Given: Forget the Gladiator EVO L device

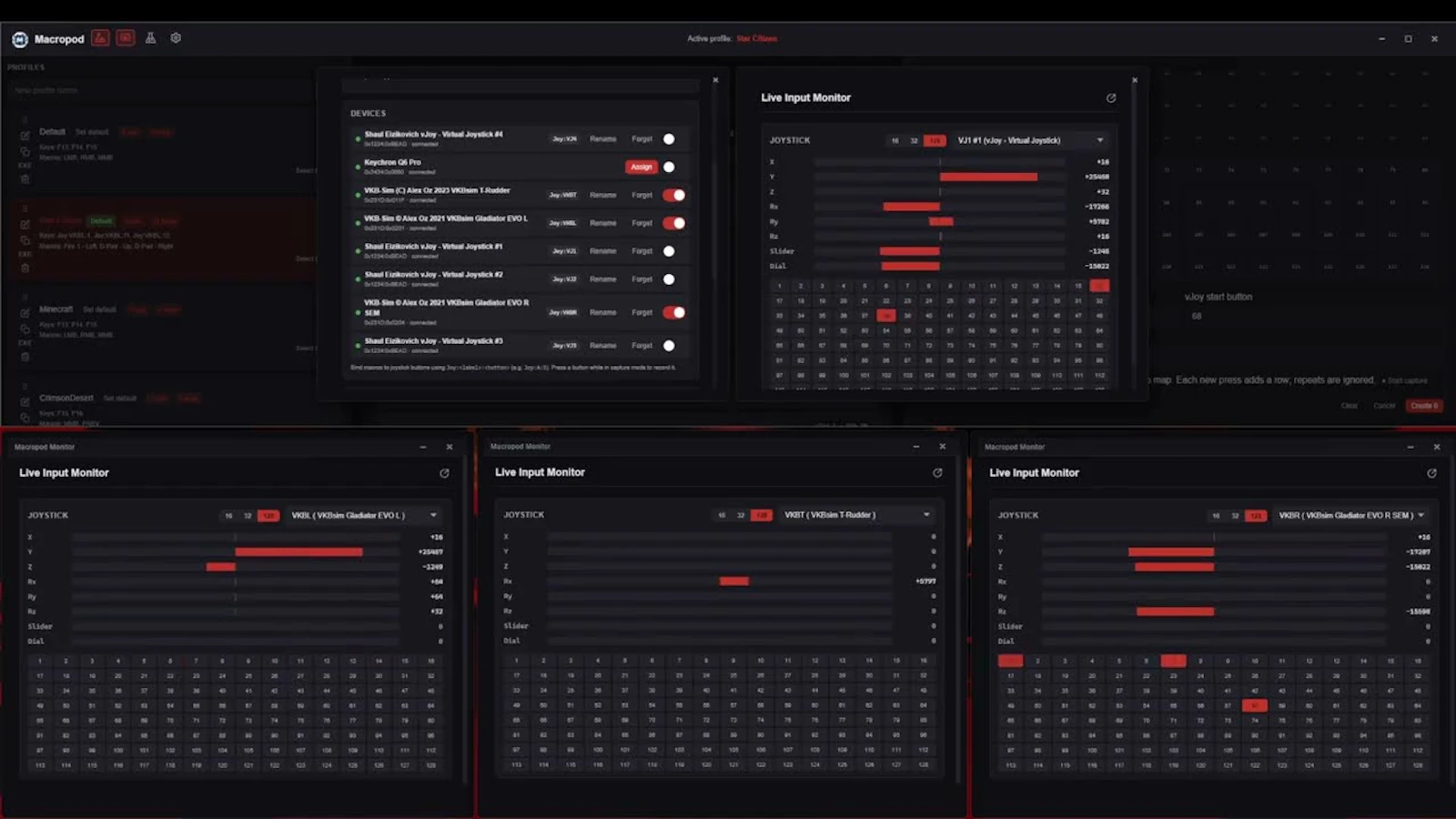Looking at the screenshot, I should [642, 223].
